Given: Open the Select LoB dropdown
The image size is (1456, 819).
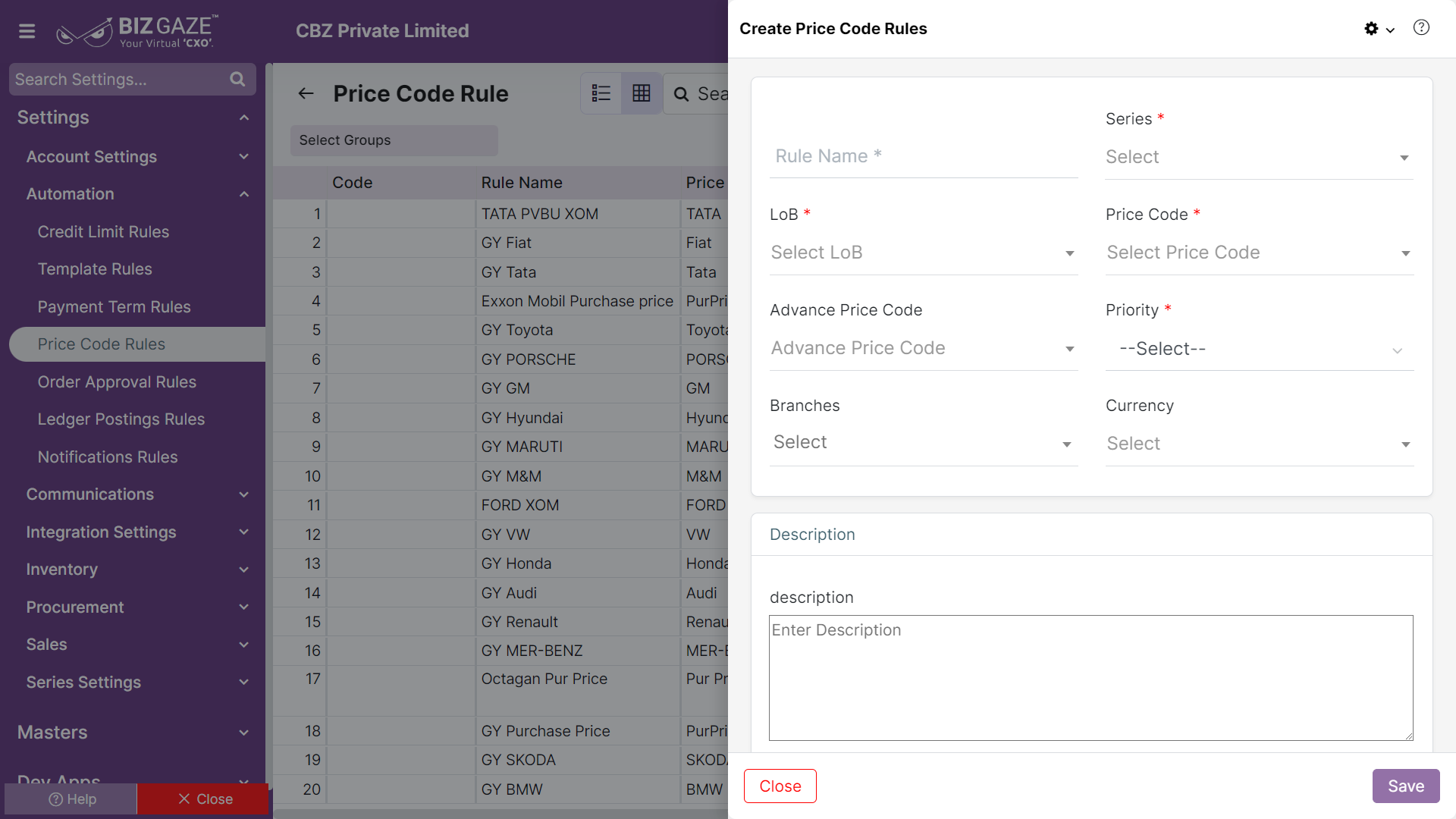Looking at the screenshot, I should click(x=924, y=253).
